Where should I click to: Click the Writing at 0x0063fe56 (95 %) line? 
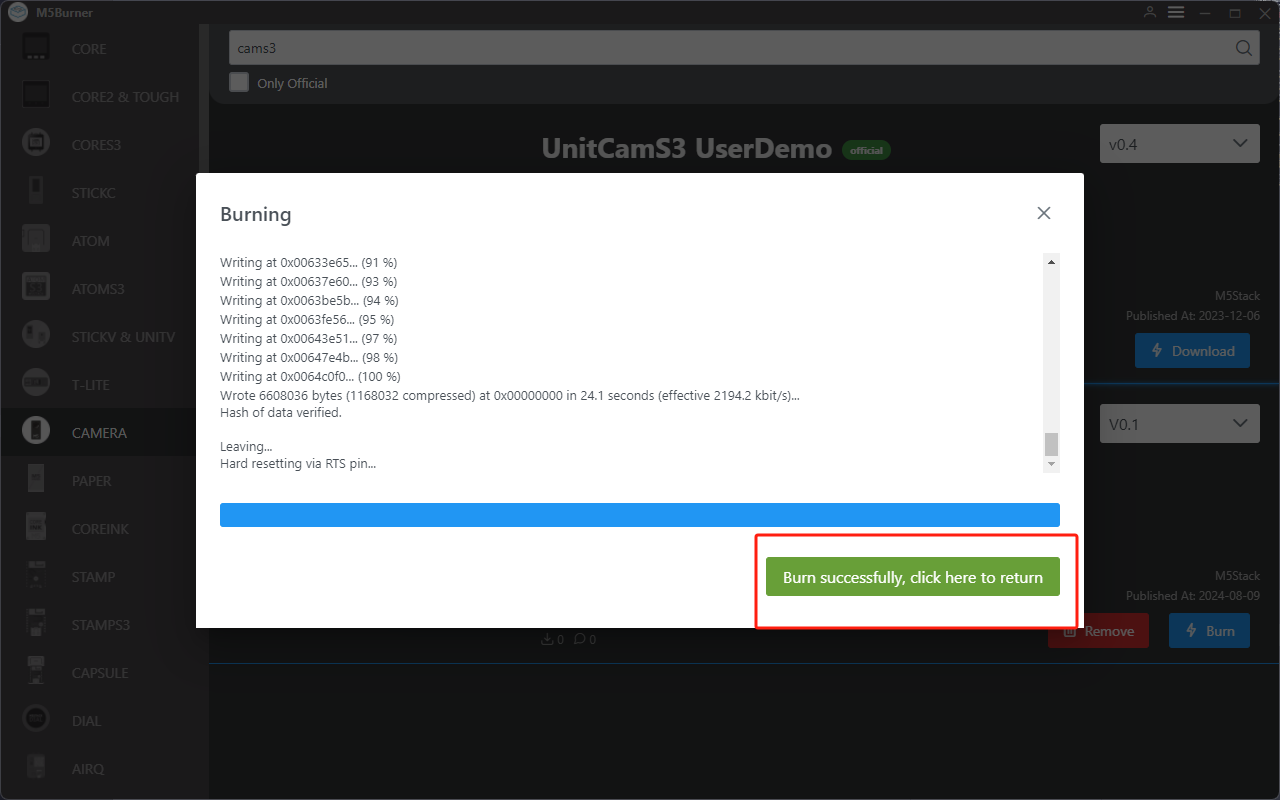tap(307, 320)
